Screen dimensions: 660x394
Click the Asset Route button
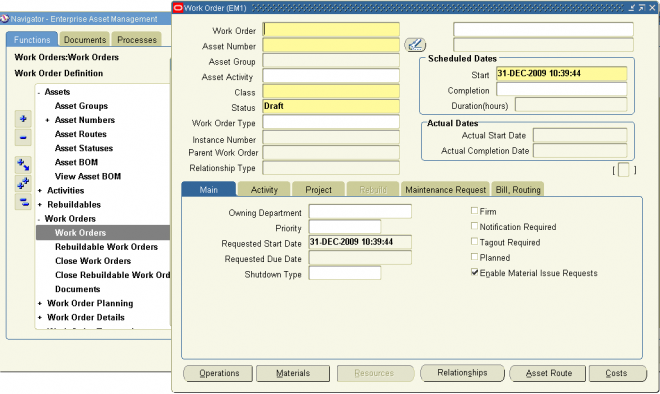coord(548,373)
